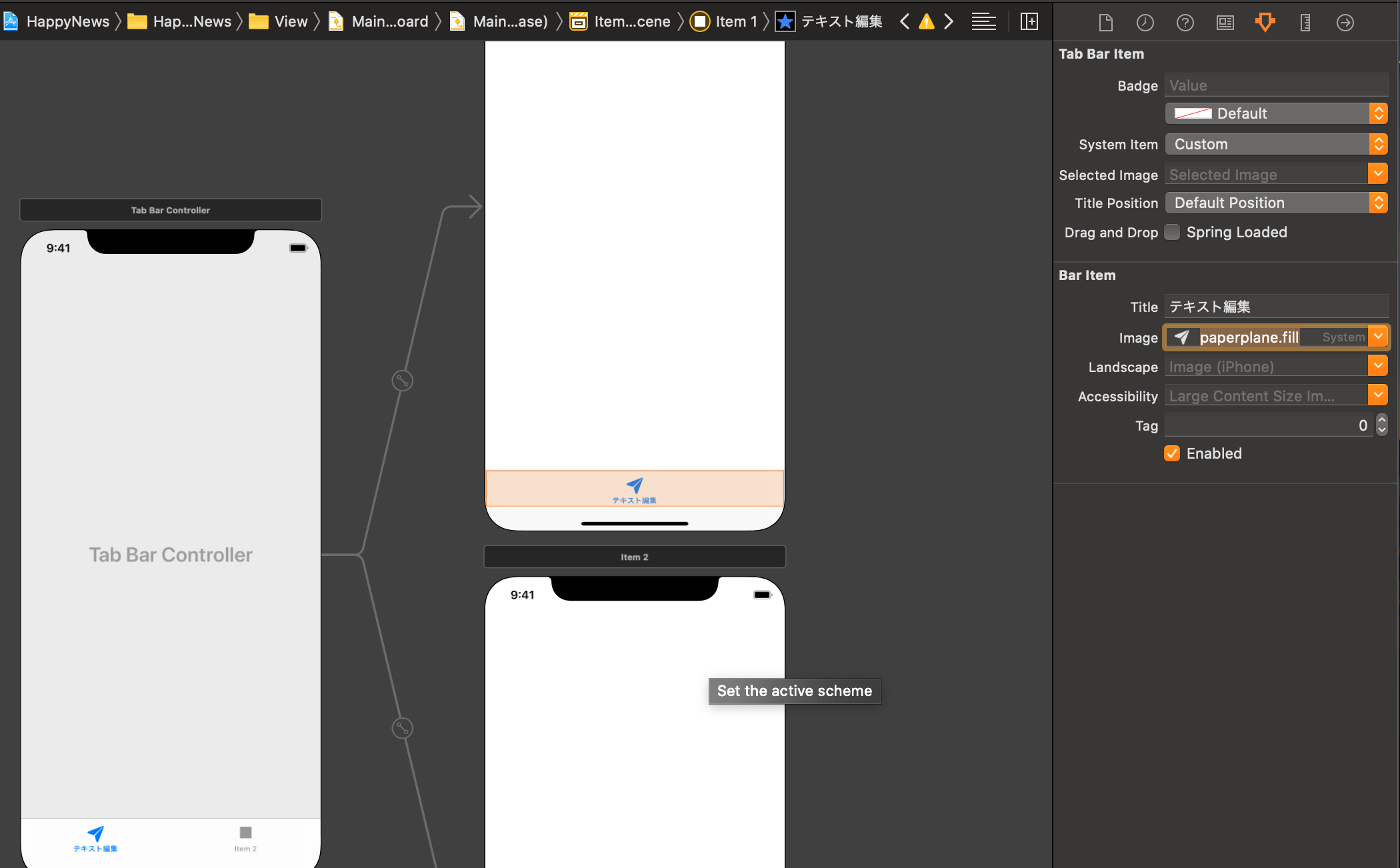Uncheck the Enabled checkbox

coord(1172,453)
